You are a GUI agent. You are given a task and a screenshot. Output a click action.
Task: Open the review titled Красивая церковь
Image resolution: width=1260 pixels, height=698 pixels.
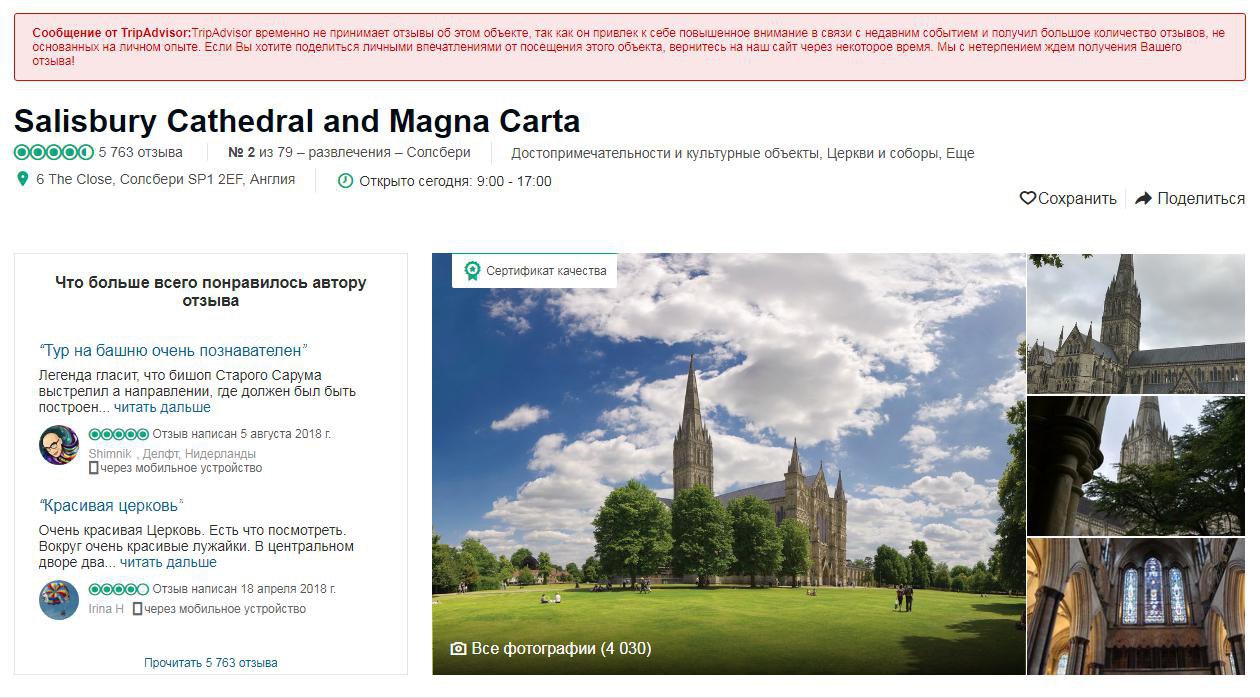point(111,505)
